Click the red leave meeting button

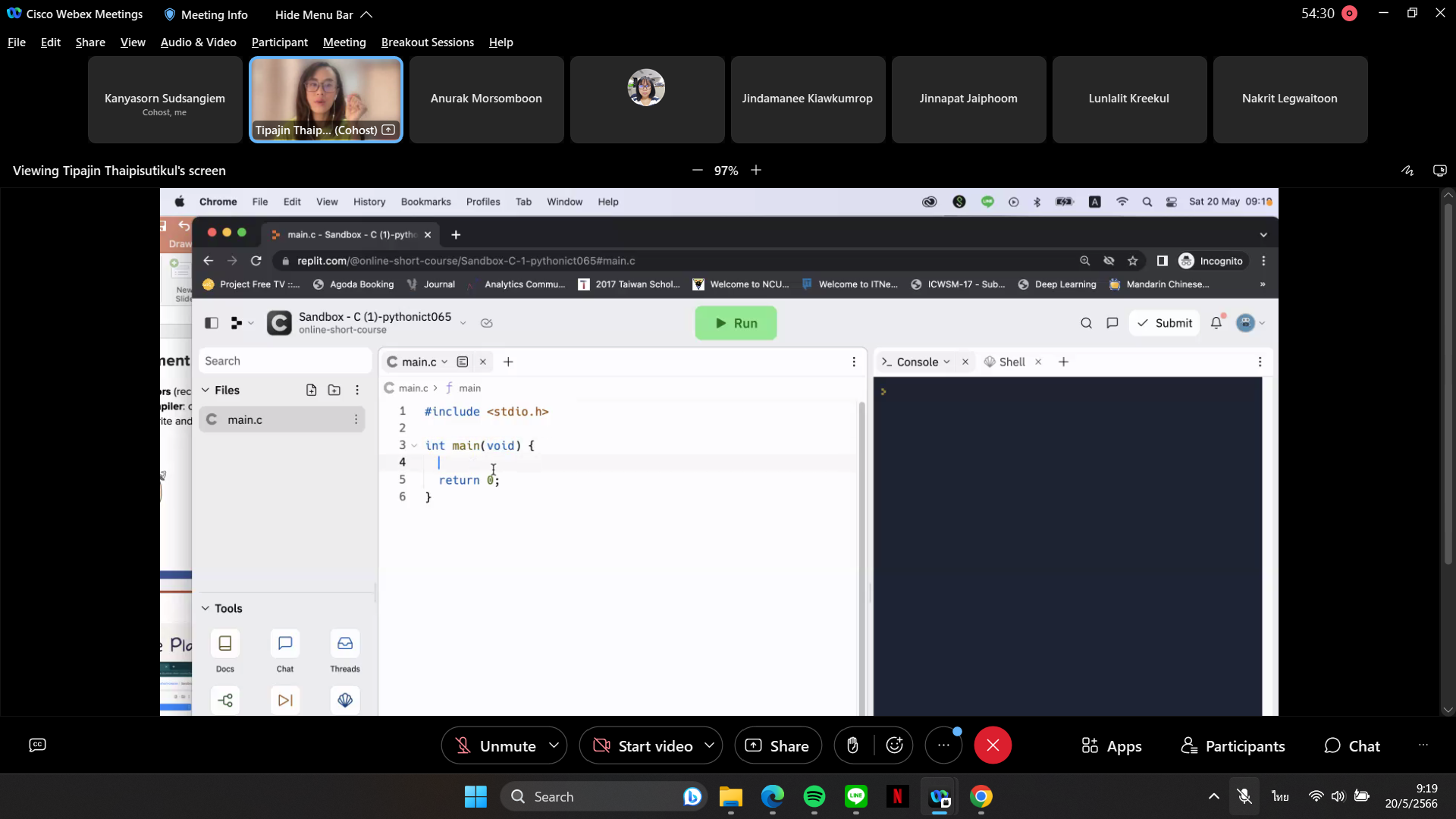pyautogui.click(x=993, y=745)
